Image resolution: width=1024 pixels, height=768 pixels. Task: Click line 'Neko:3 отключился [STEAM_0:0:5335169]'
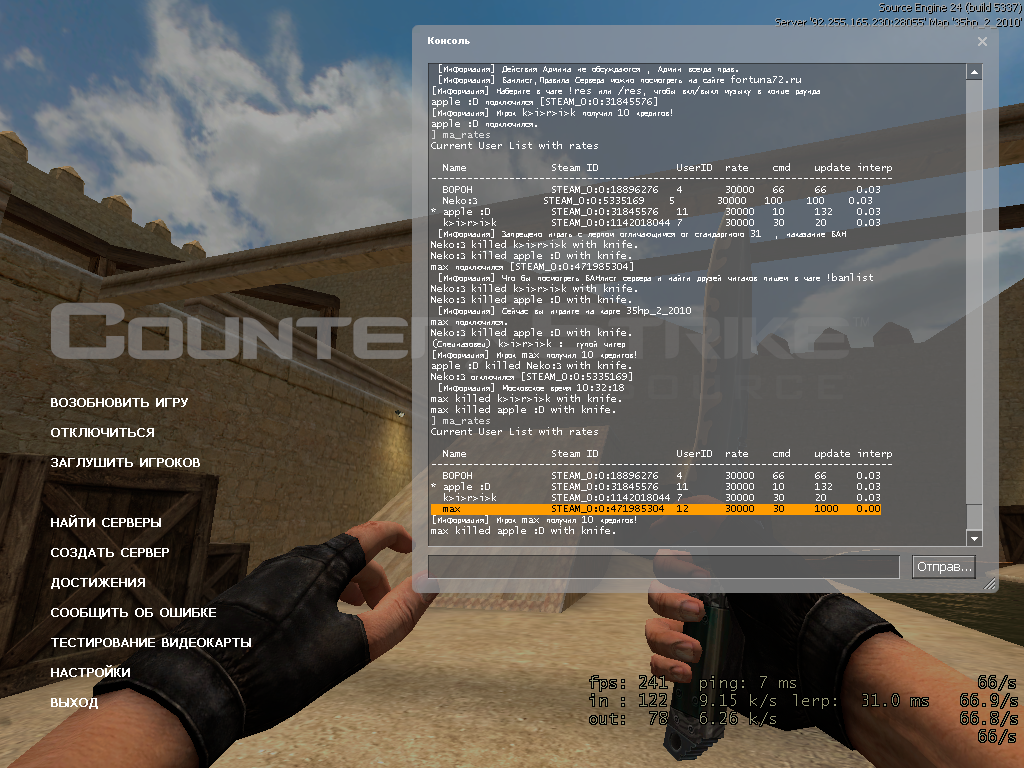coord(532,377)
